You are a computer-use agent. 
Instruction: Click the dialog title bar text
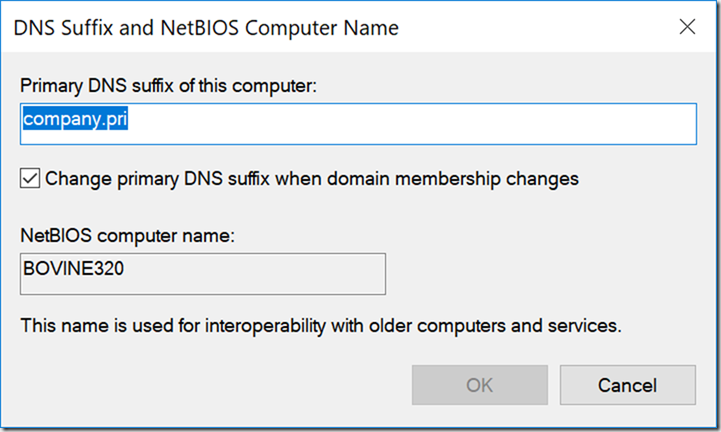point(206,28)
